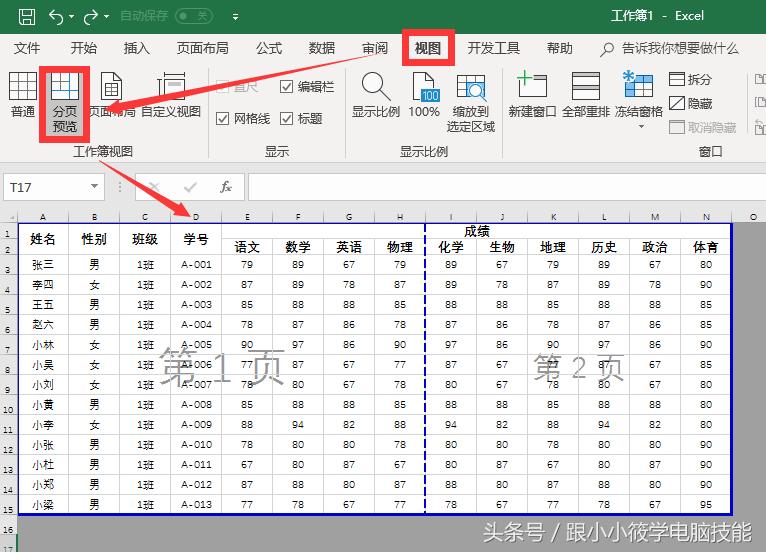Select the cell with name 张三
Image resolution: width=766 pixels, height=552 pixels.
pos(43,264)
